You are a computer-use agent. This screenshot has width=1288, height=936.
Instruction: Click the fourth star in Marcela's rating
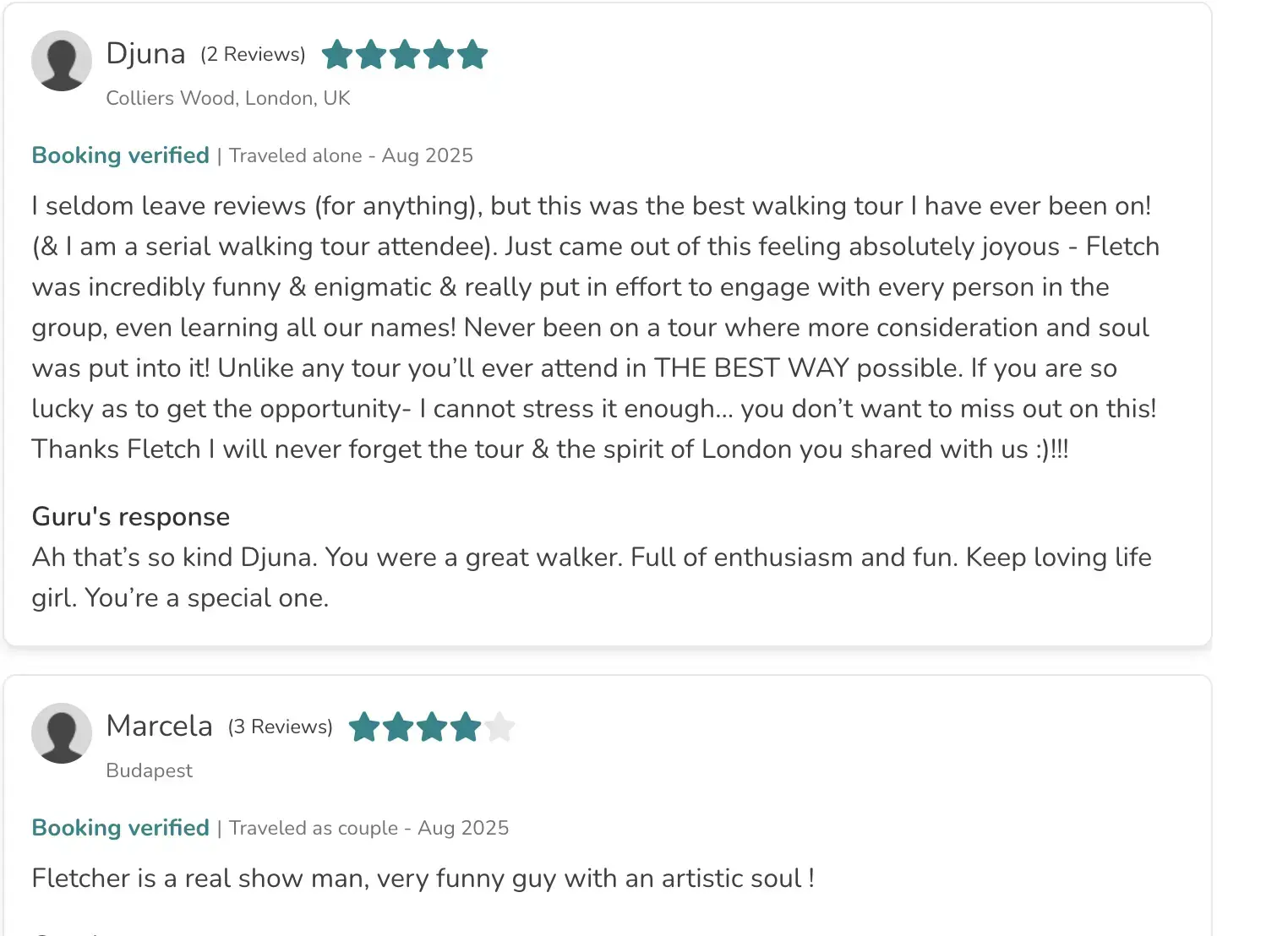(466, 726)
